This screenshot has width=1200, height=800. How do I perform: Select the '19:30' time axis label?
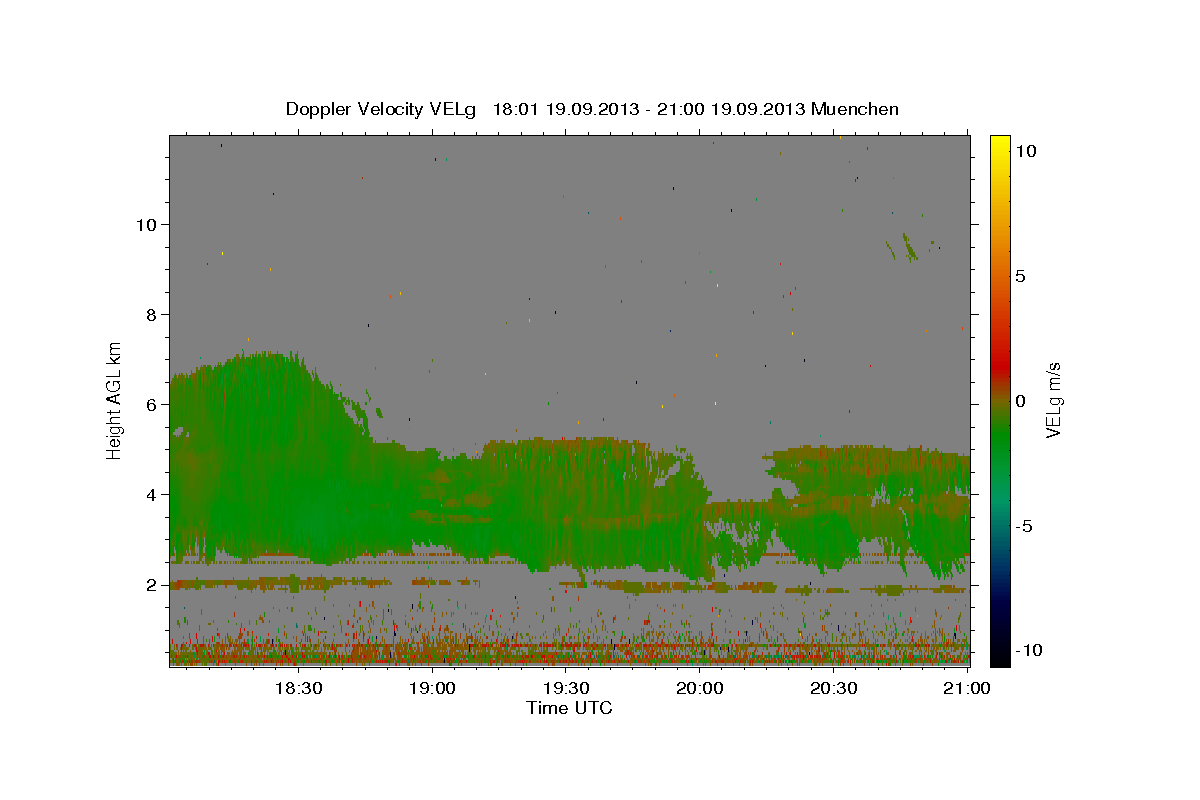(565, 688)
